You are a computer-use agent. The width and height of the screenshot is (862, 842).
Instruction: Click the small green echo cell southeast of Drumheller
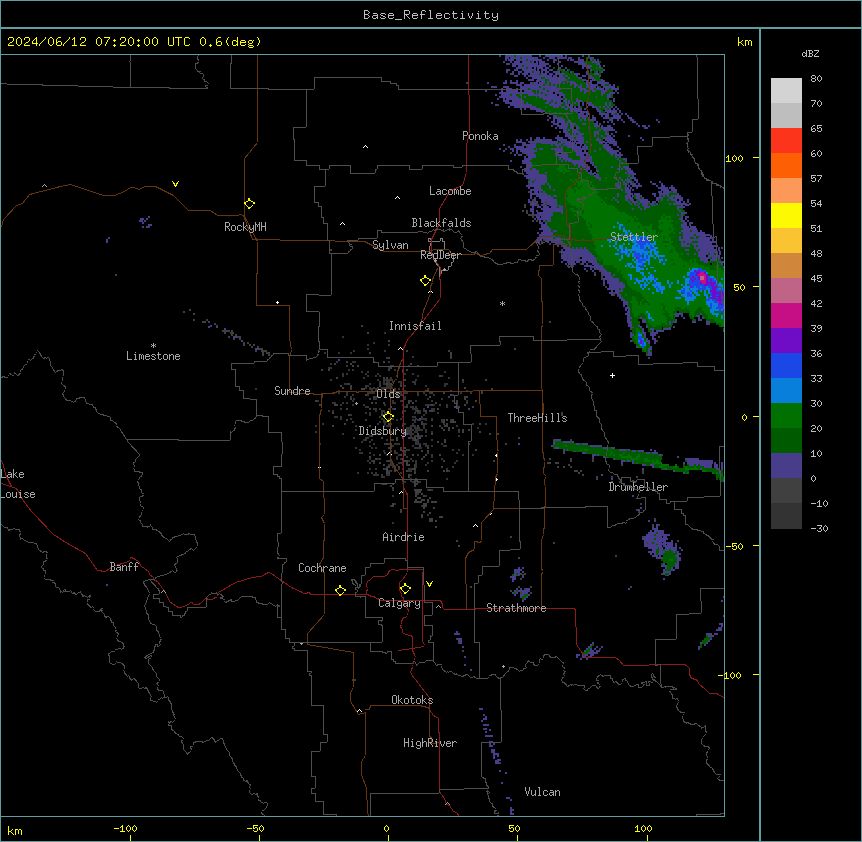[670, 559]
